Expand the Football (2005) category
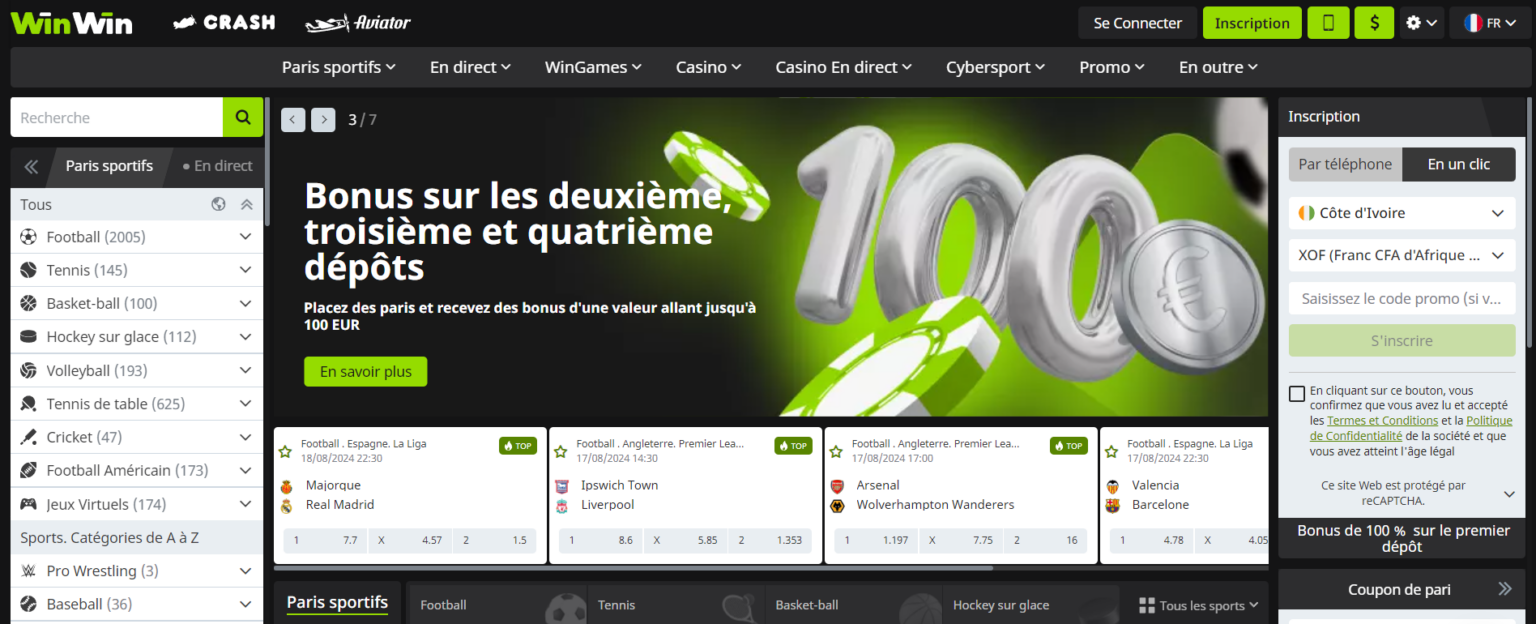 [x=244, y=236]
